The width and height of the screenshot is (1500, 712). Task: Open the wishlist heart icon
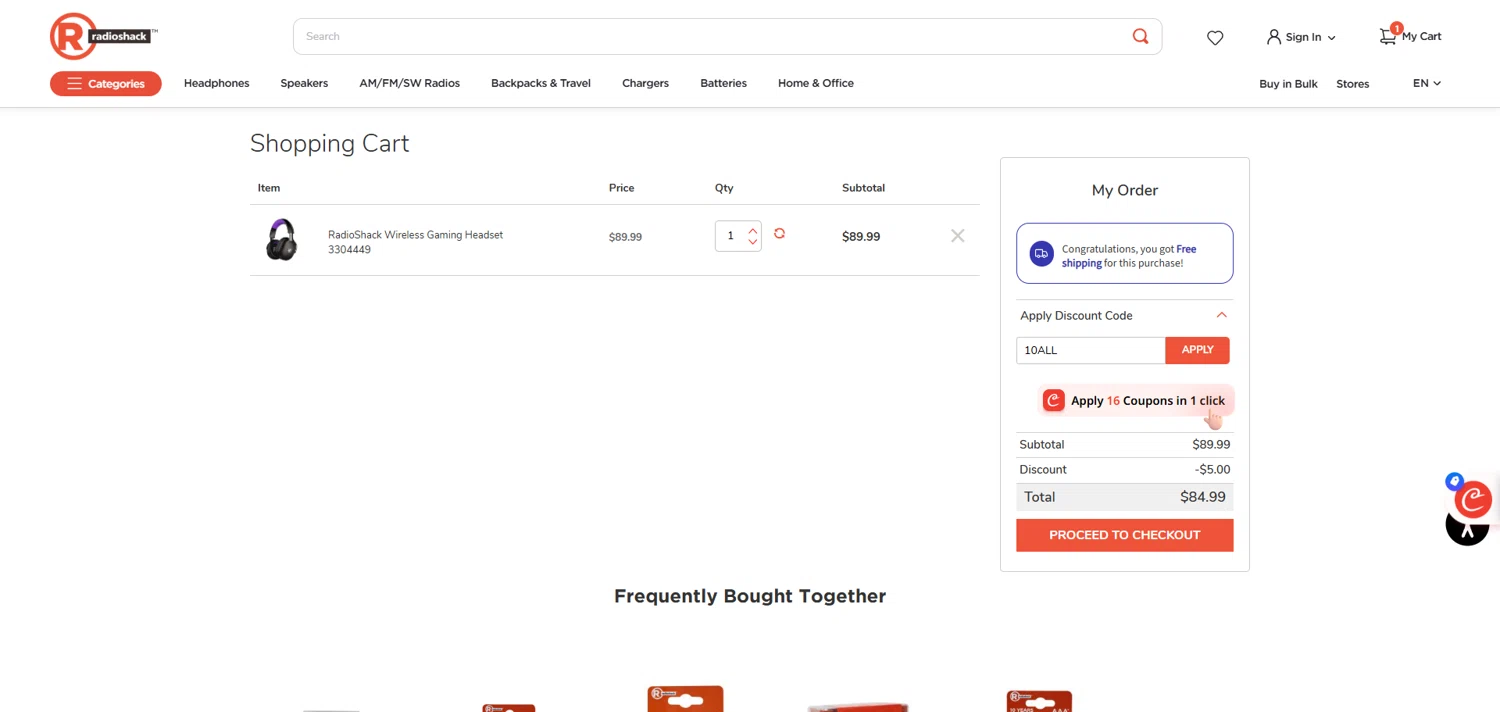(1215, 38)
